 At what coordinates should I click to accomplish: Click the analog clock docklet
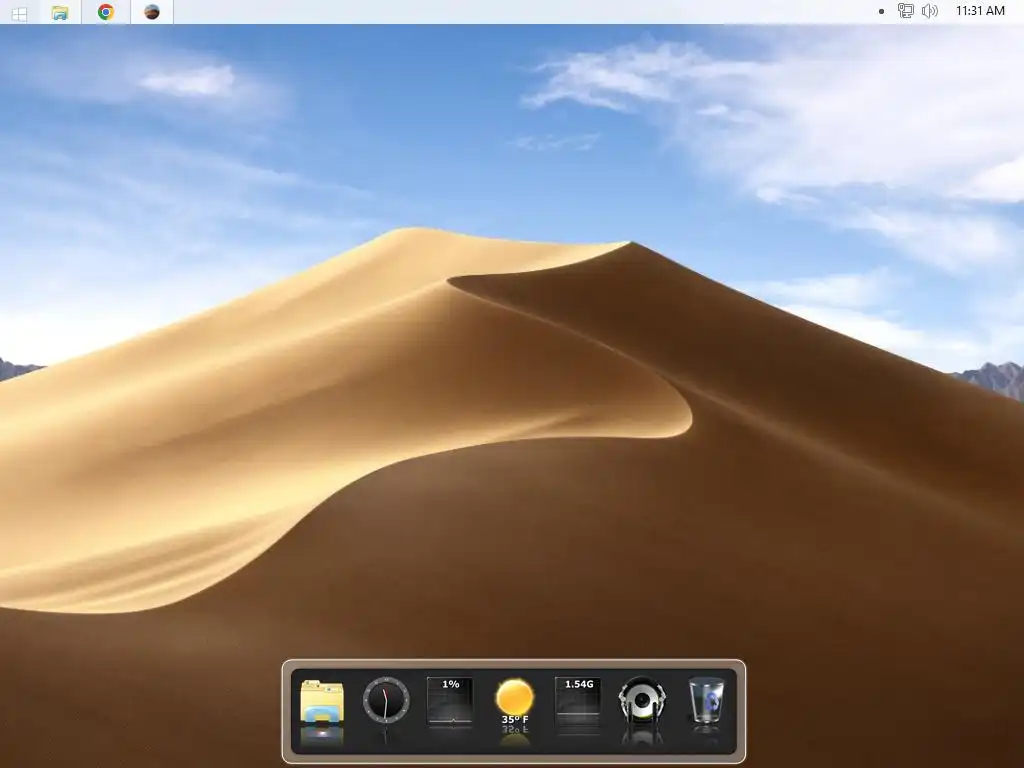click(386, 701)
